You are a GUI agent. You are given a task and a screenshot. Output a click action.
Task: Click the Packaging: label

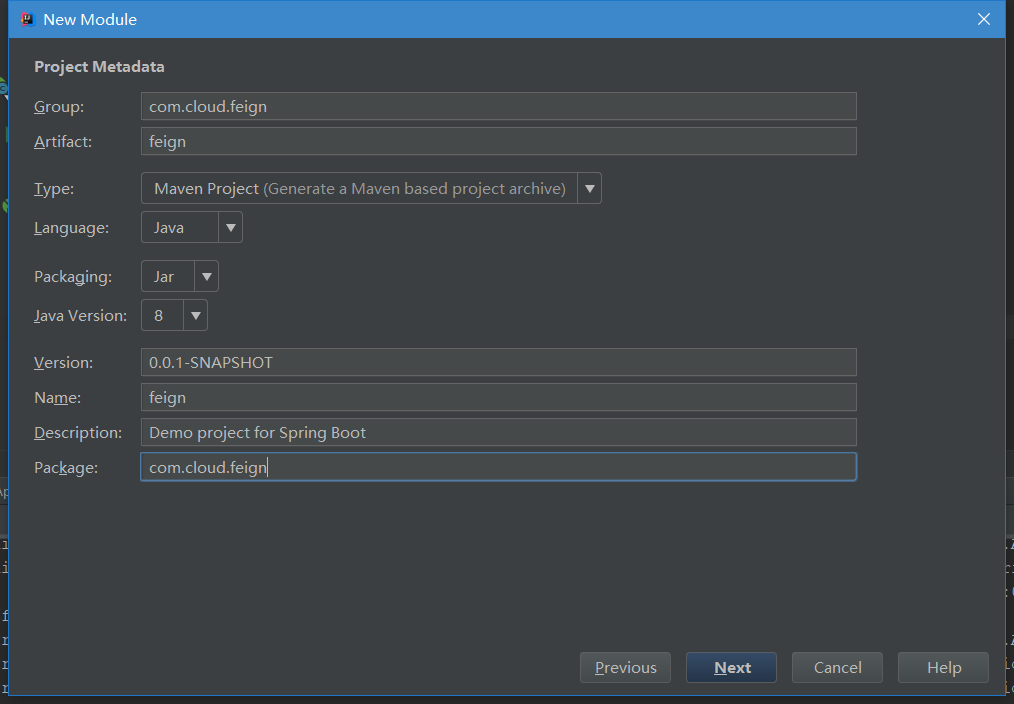pyautogui.click(x=73, y=277)
